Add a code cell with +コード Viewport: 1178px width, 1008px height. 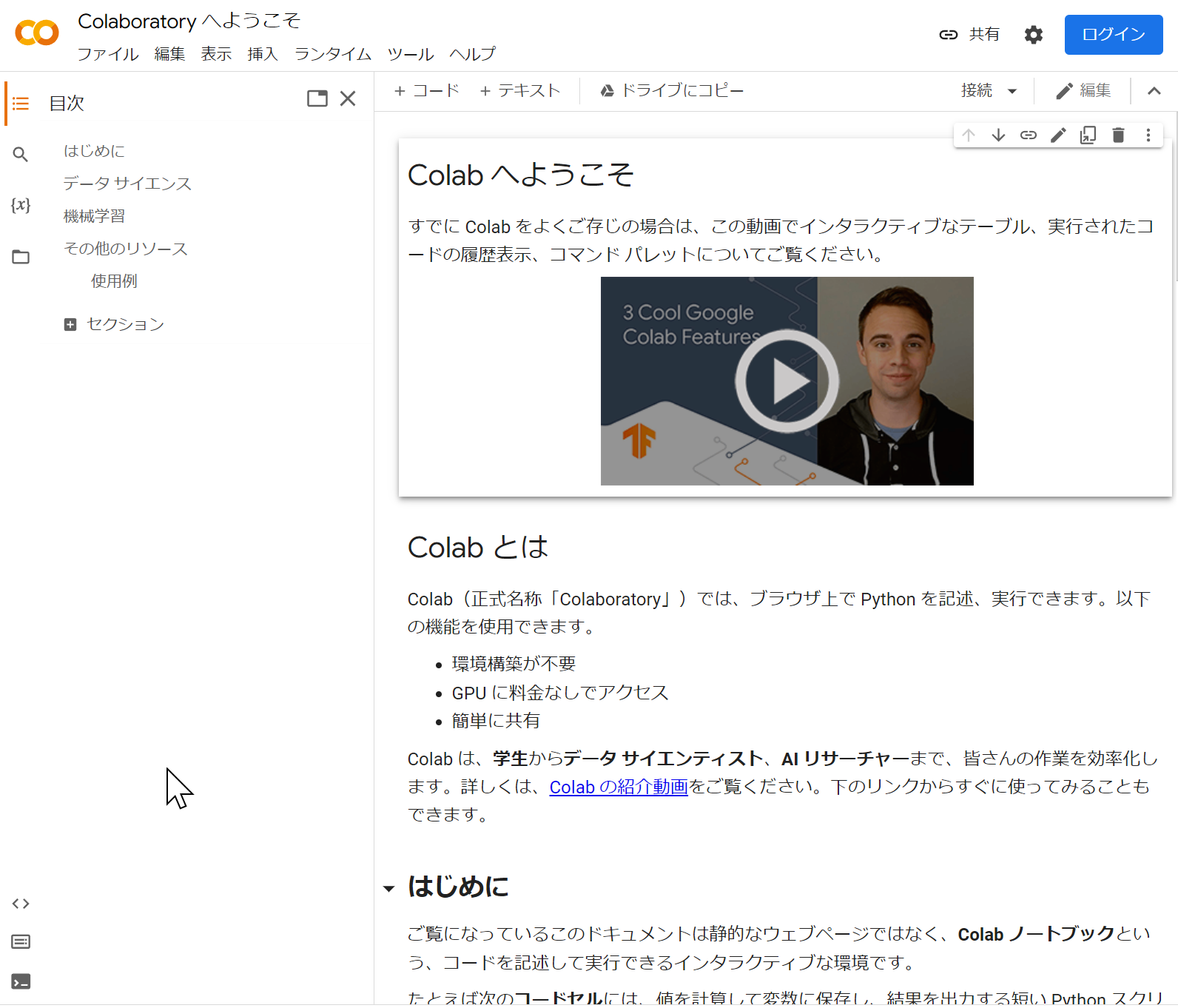click(427, 91)
